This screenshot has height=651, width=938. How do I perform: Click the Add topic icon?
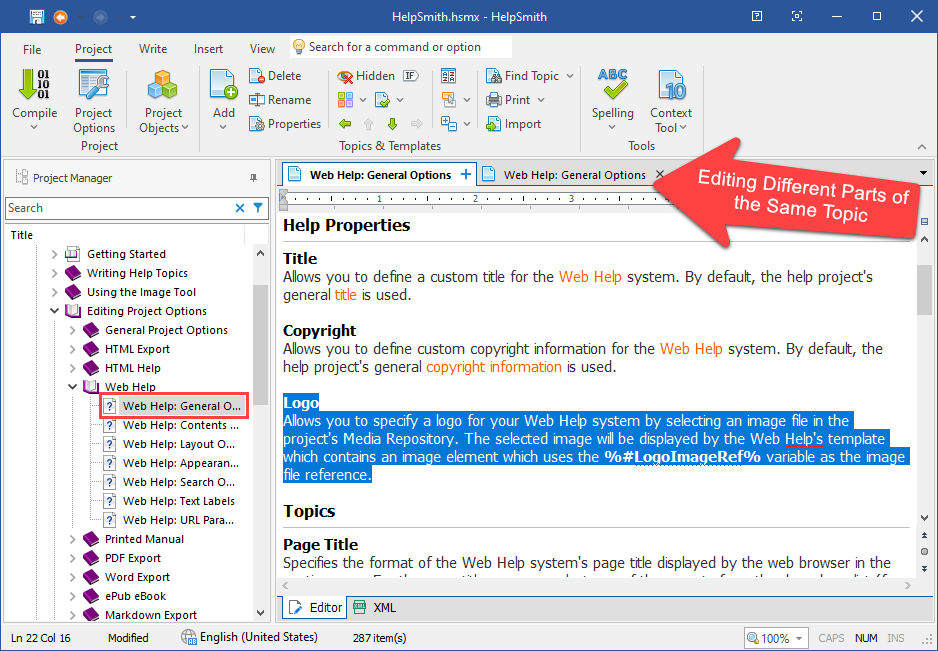click(x=224, y=85)
